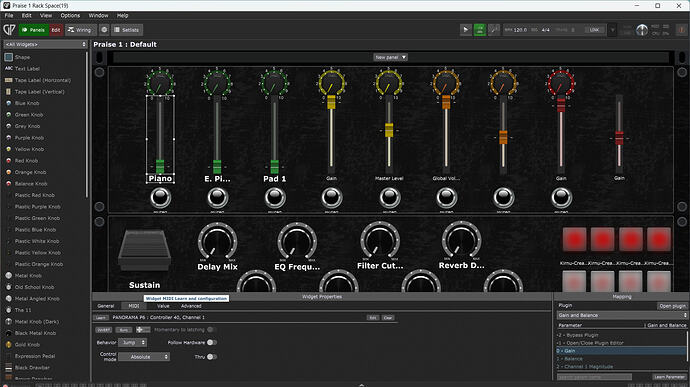Switch to the Value tab
This screenshot has height=387, width=690.
(163, 306)
